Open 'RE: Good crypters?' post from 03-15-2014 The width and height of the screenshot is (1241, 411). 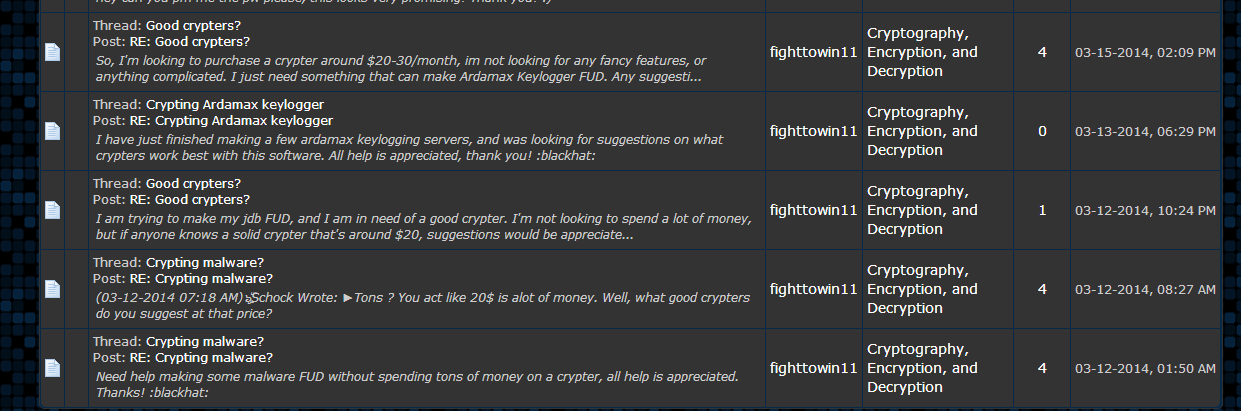point(190,41)
